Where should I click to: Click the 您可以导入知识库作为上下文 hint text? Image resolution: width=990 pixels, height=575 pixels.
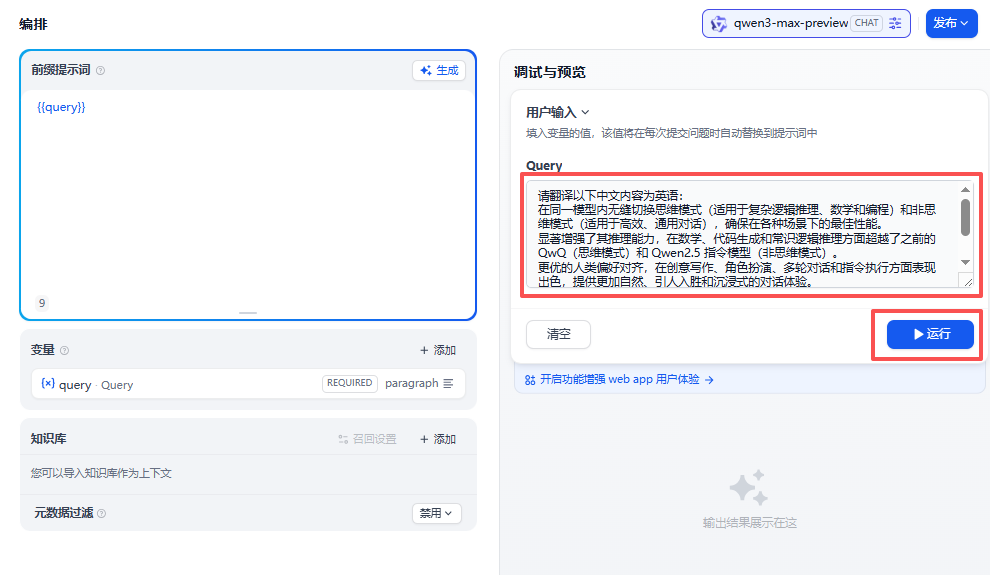(101, 473)
